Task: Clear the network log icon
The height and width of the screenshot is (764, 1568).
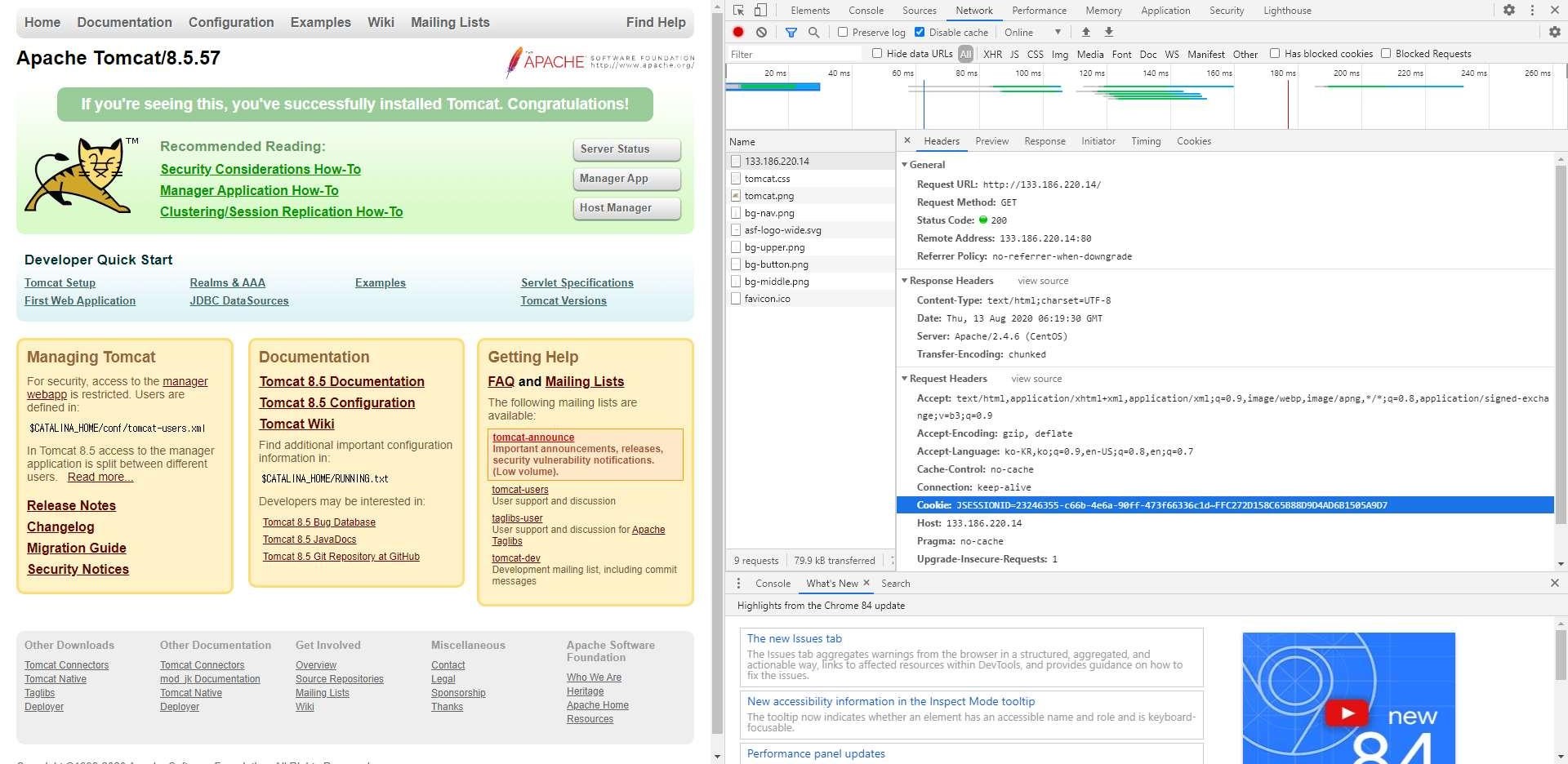Action: tap(761, 32)
